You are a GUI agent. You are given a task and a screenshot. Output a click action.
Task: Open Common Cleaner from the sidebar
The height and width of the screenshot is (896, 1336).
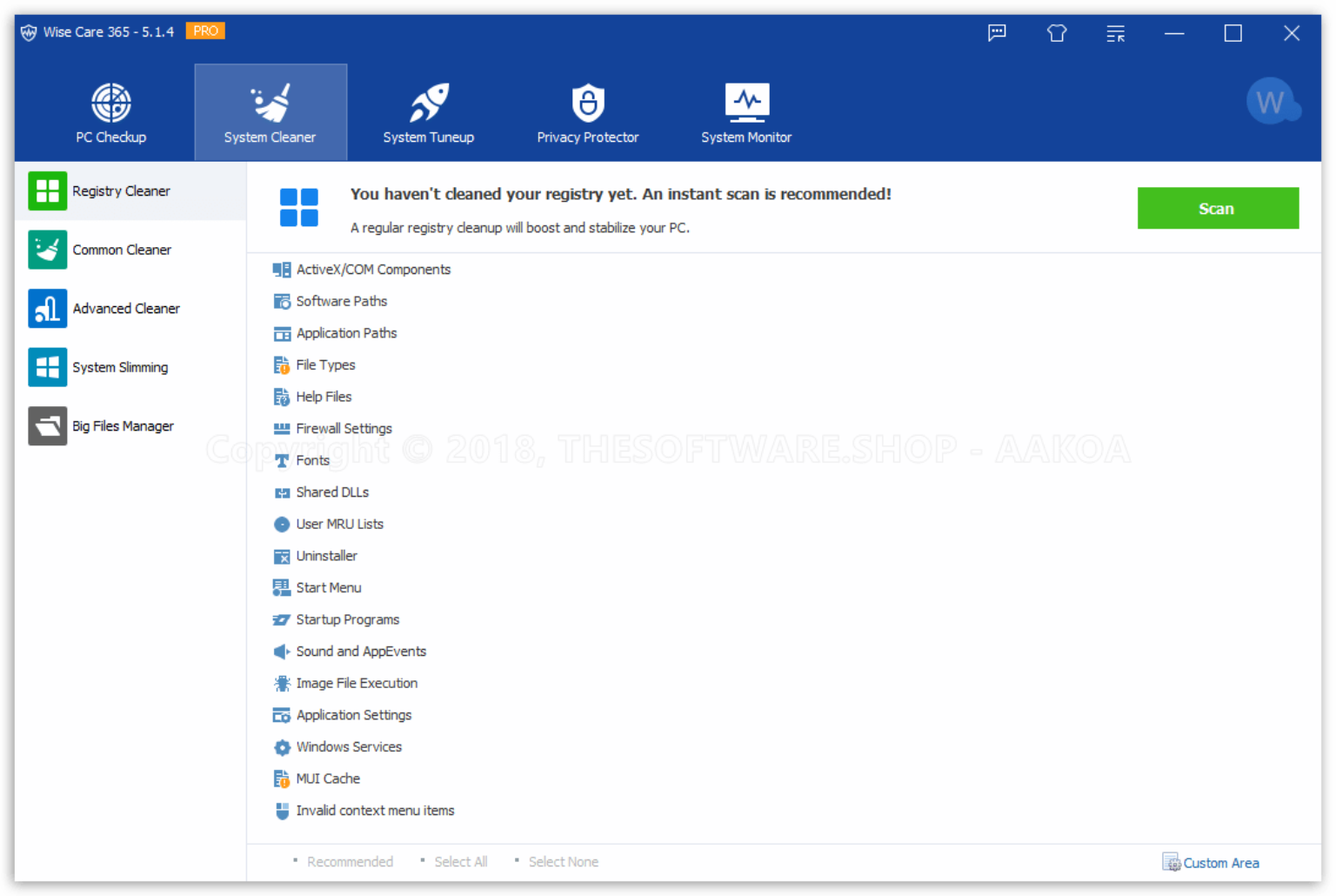(130, 250)
